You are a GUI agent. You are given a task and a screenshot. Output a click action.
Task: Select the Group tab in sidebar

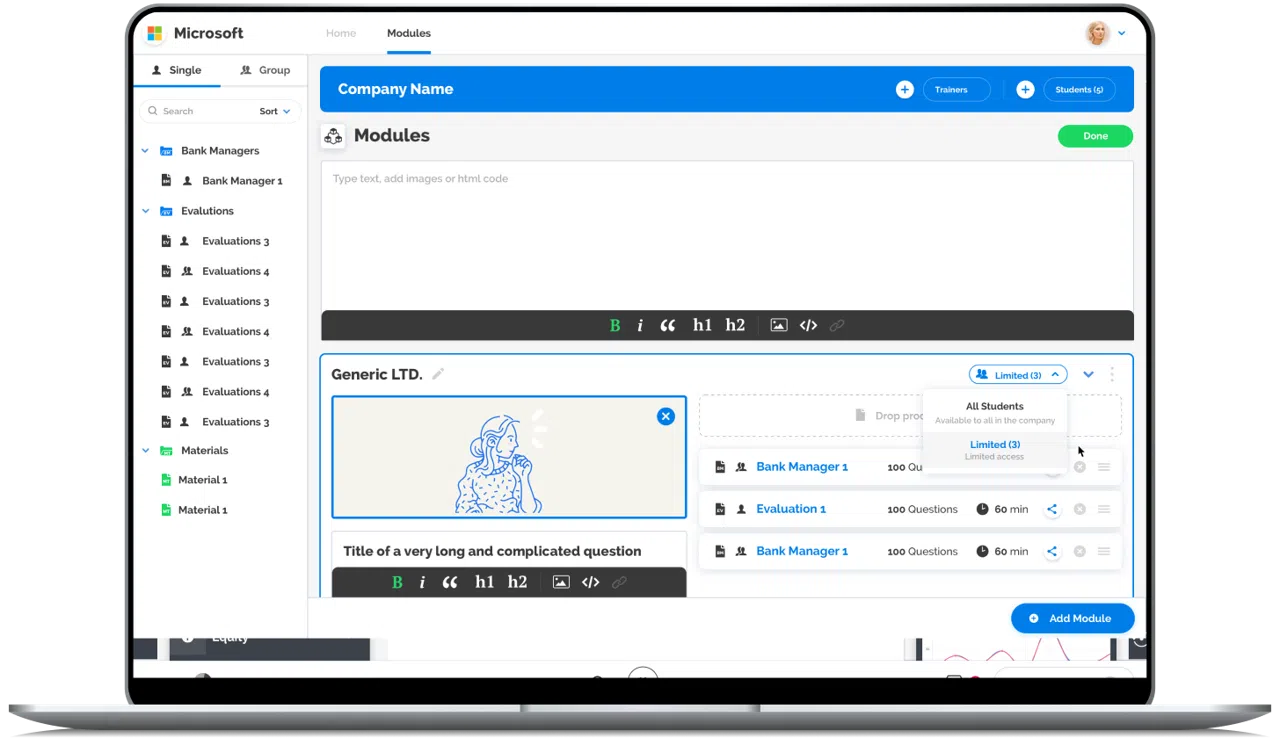click(x=265, y=70)
